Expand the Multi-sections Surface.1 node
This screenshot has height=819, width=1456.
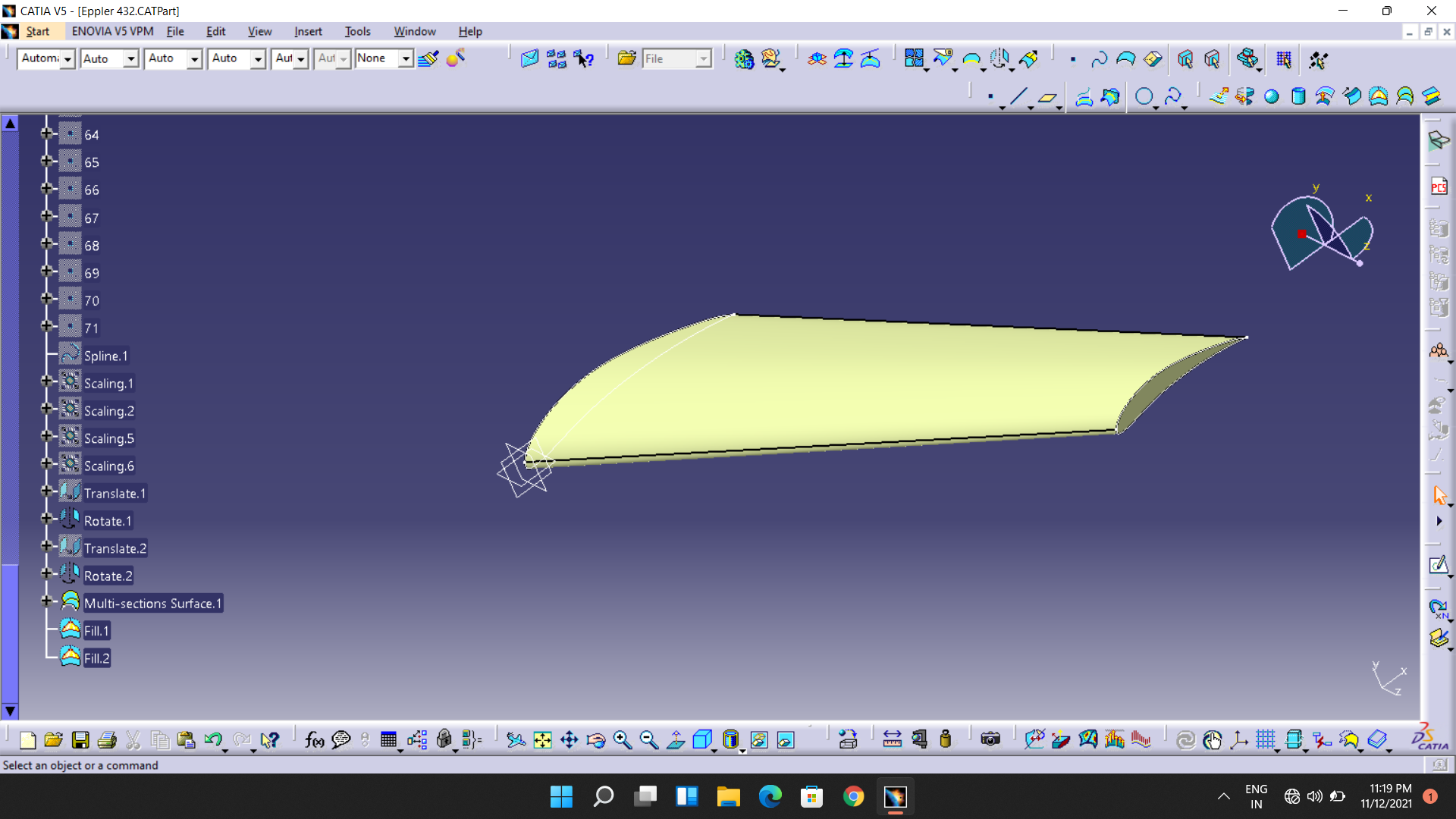(x=46, y=601)
